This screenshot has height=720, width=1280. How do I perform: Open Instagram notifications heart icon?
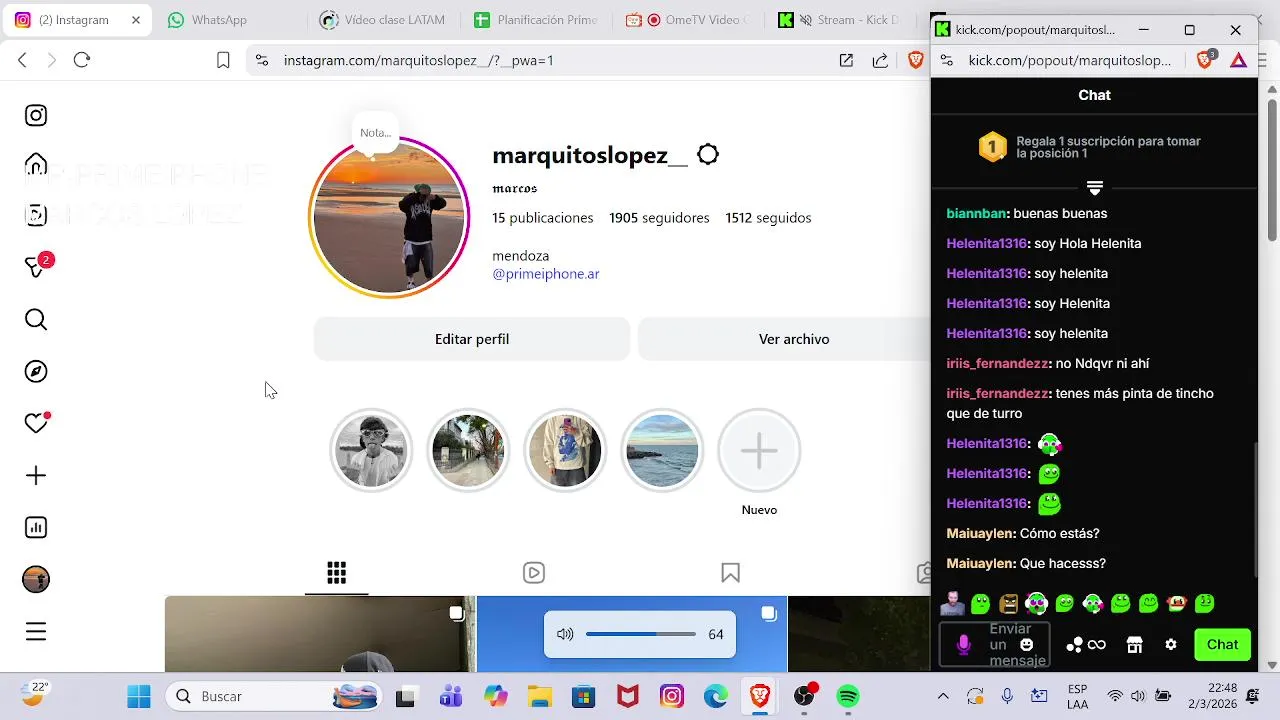click(36, 423)
